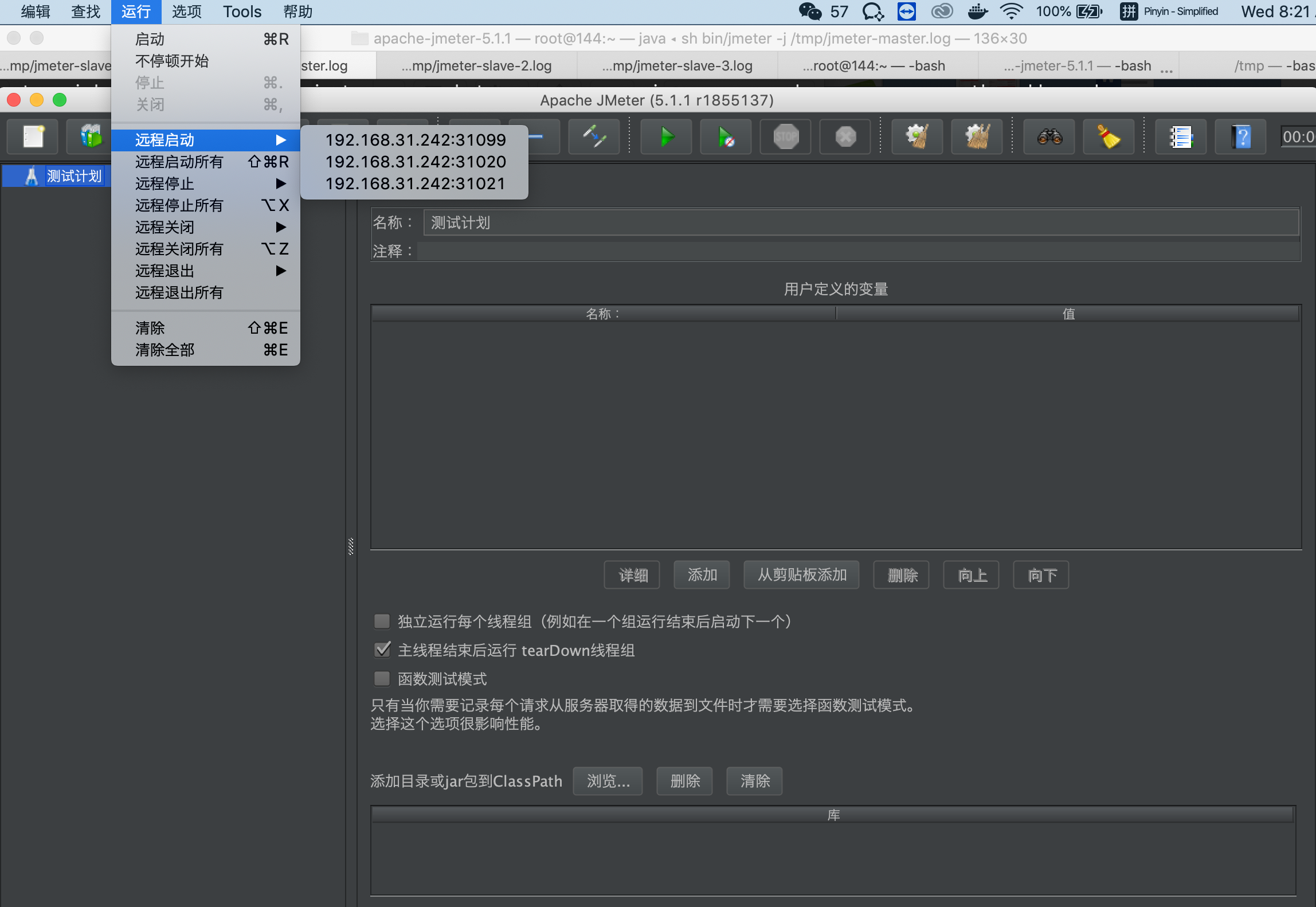Click the gray Stop sign icon

785,137
